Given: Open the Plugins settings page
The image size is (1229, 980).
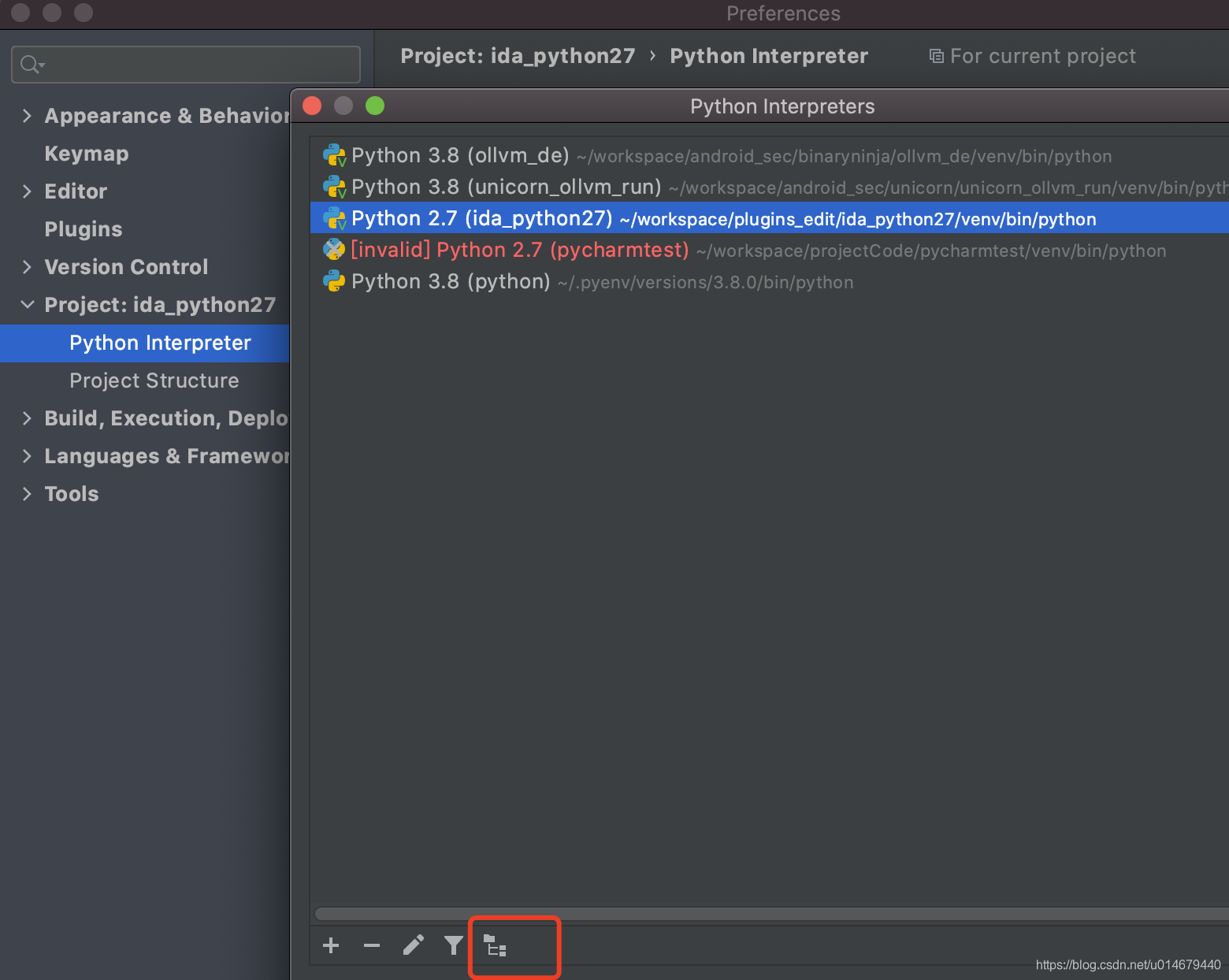Looking at the screenshot, I should click(x=84, y=229).
